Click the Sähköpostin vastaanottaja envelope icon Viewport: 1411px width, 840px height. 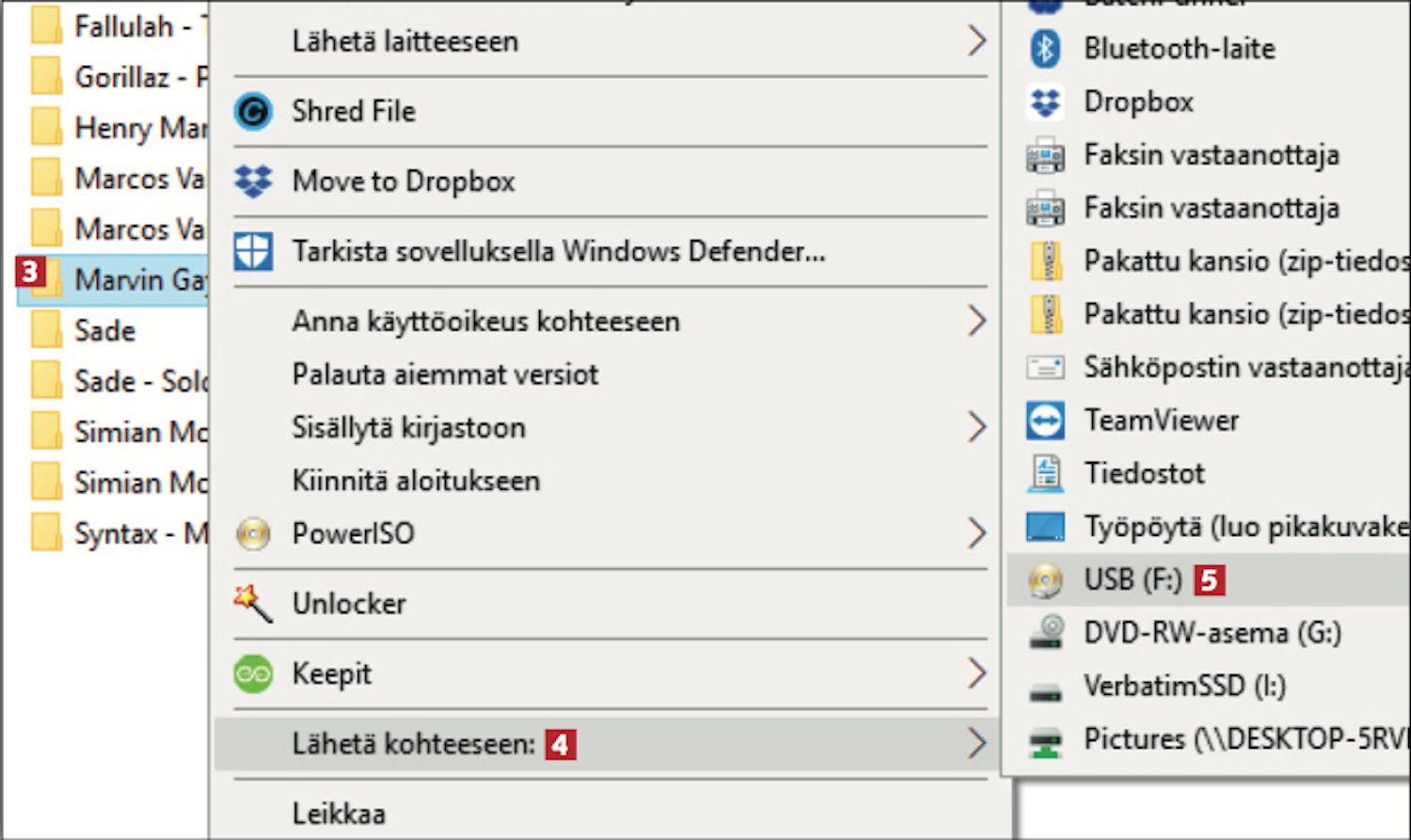pyautogui.click(x=1045, y=367)
